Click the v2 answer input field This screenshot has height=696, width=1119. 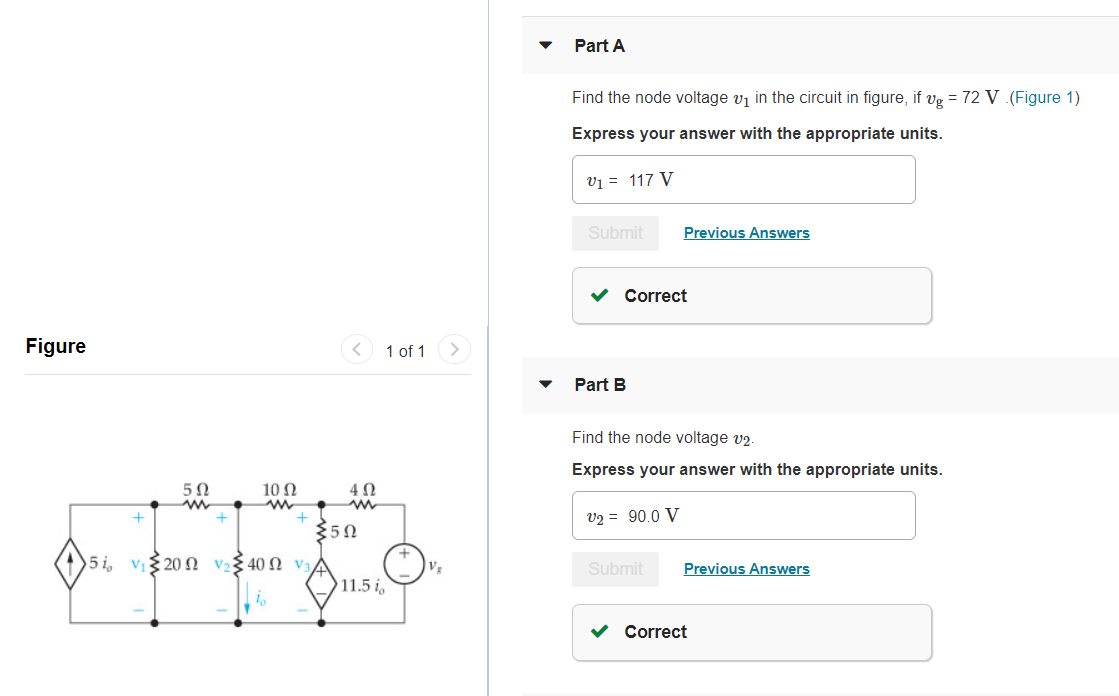(x=744, y=515)
